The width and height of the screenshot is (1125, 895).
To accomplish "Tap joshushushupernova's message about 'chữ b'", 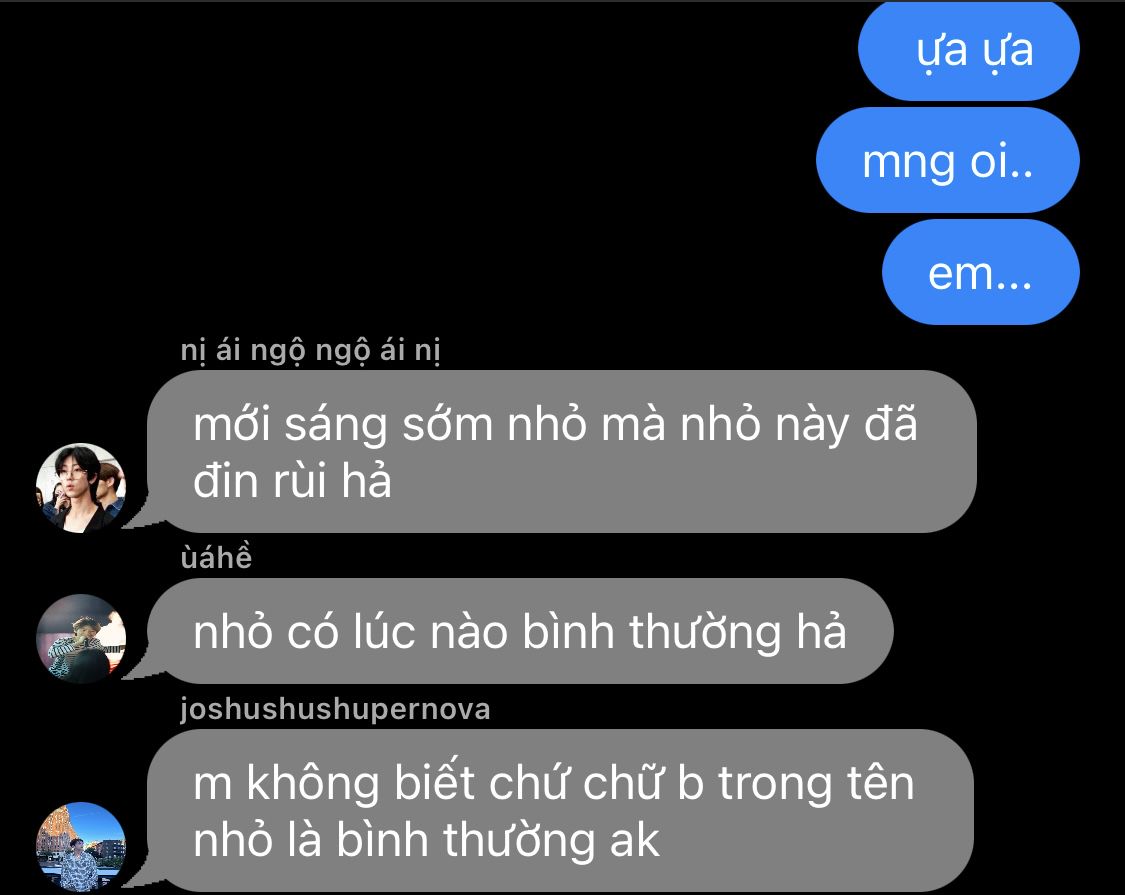I will tap(560, 810).
